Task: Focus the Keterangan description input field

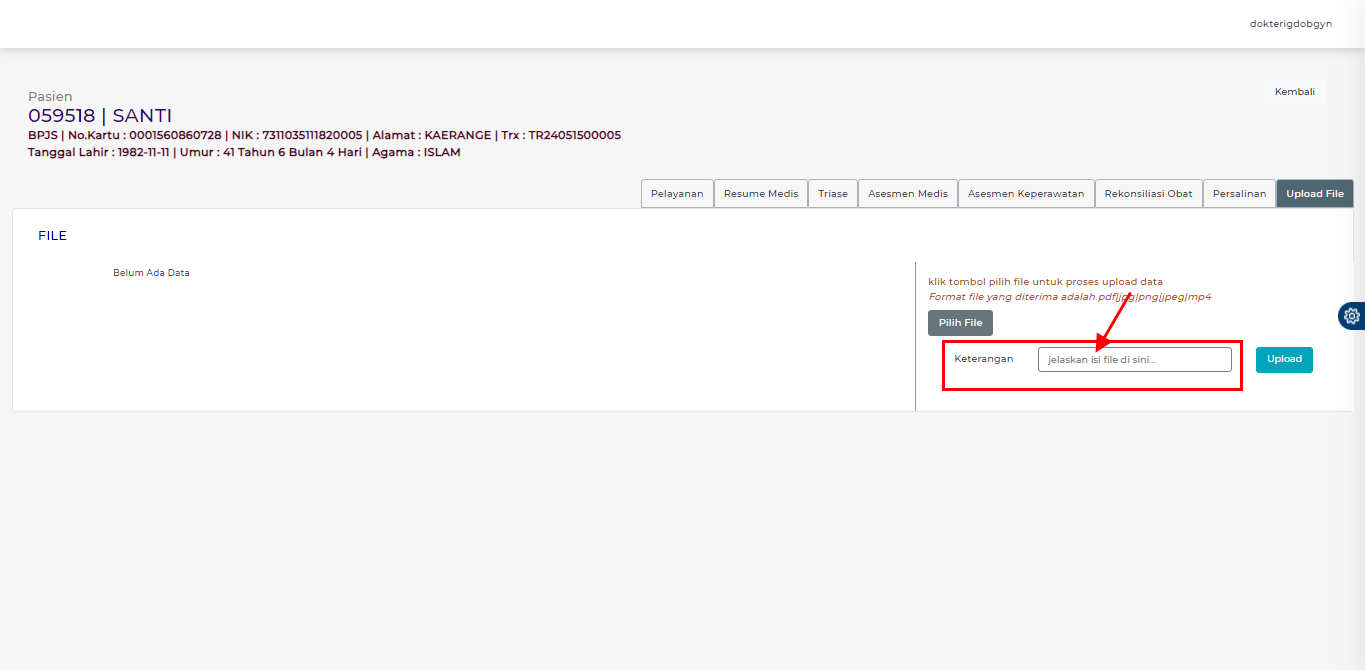Action: tap(1134, 360)
